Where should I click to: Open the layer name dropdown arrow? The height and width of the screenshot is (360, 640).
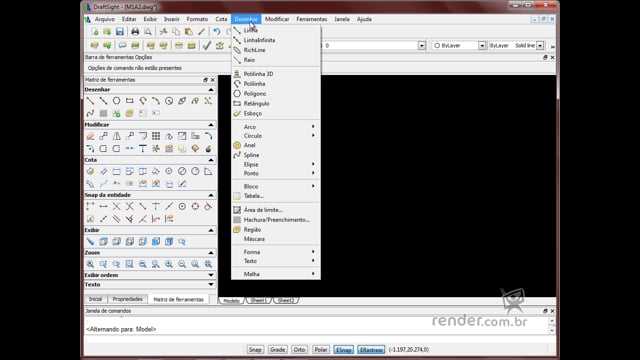click(x=422, y=45)
